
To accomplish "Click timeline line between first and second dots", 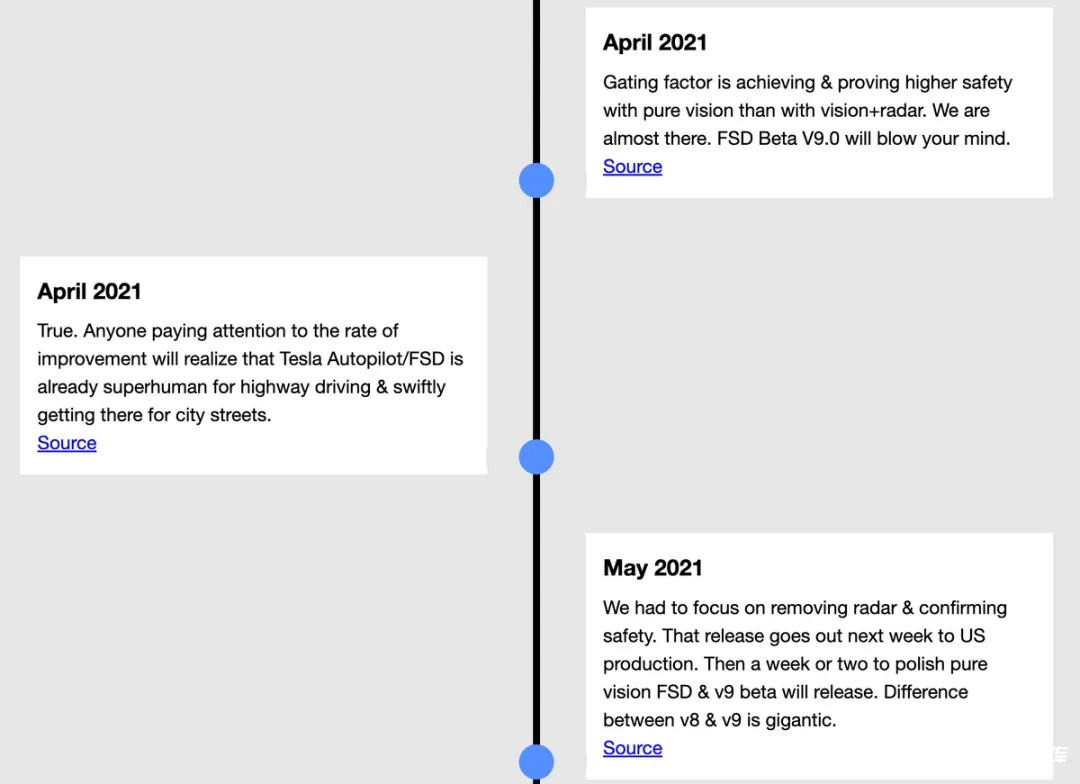I will coord(537,318).
